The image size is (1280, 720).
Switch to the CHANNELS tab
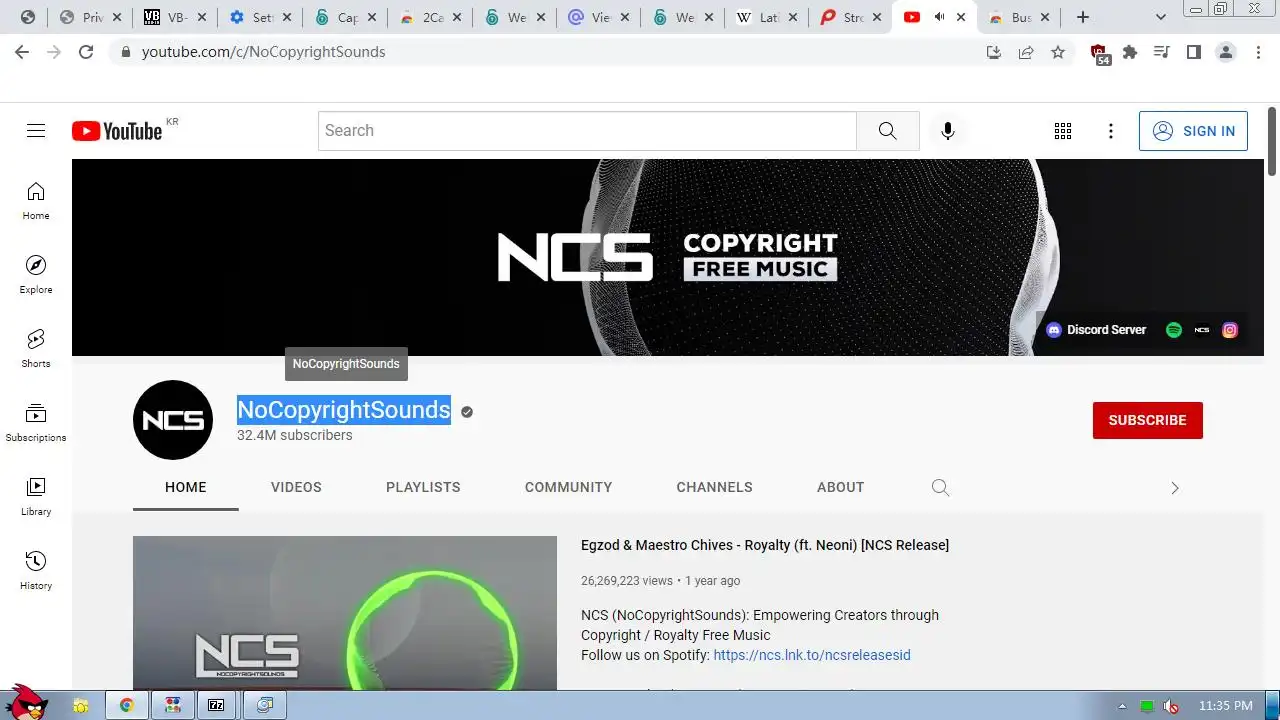tap(714, 487)
